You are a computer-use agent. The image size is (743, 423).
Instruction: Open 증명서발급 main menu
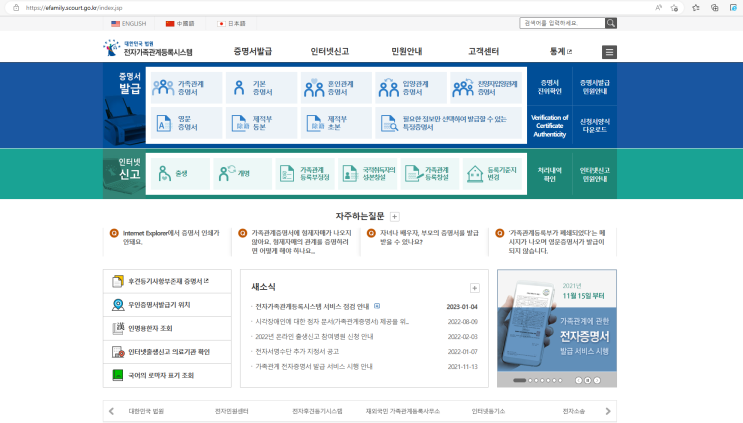tap(253, 51)
